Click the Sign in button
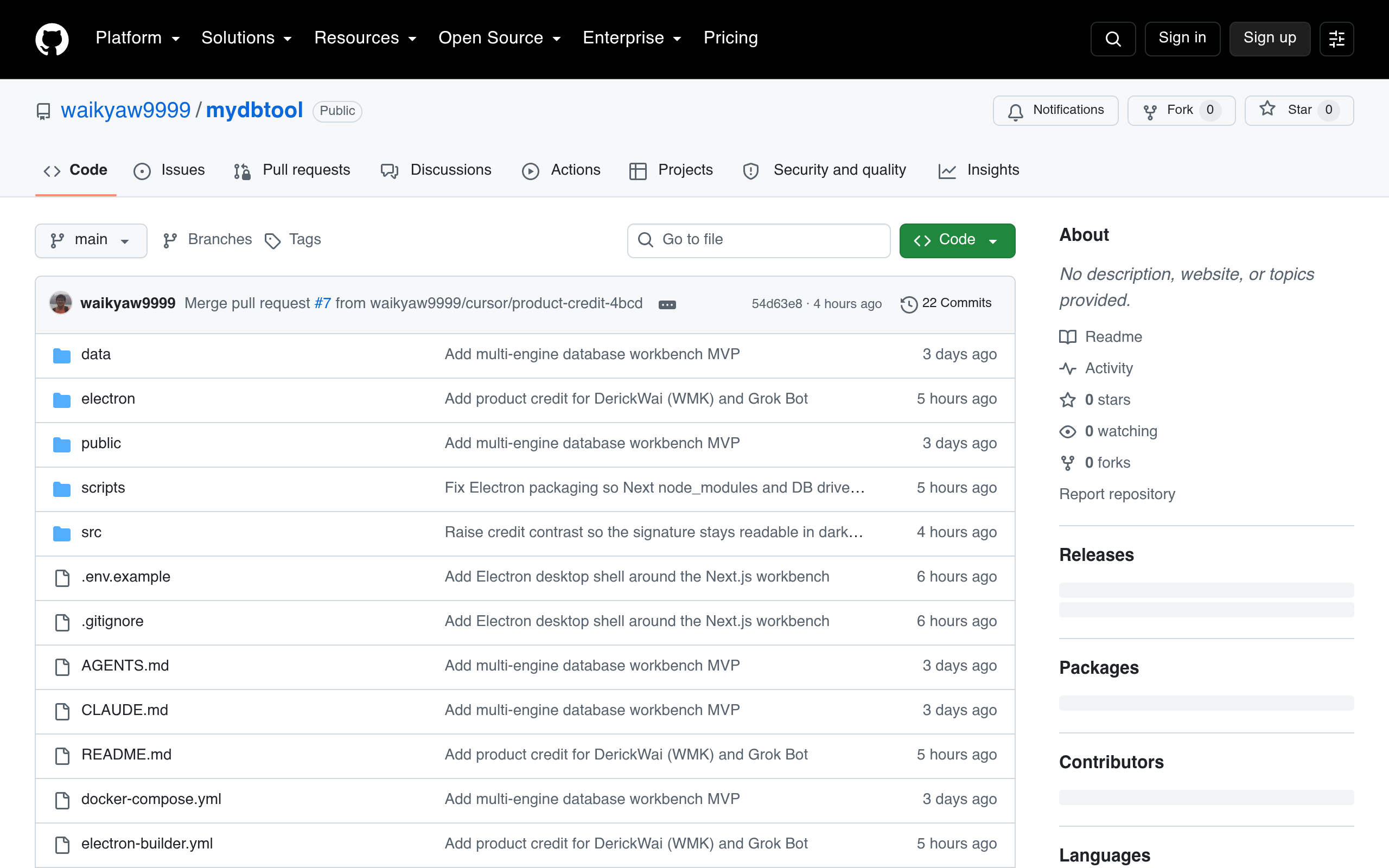 1182,39
